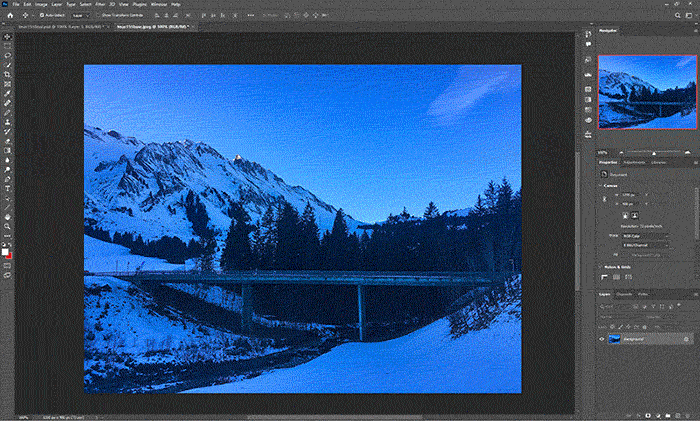Toggle grid icon under Rulers & Grids
The image size is (700, 421).
tap(617, 277)
